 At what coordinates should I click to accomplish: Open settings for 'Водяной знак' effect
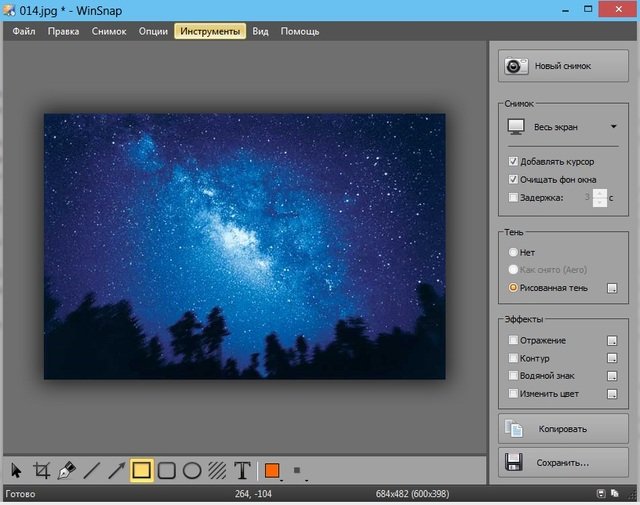pyautogui.click(x=612, y=376)
